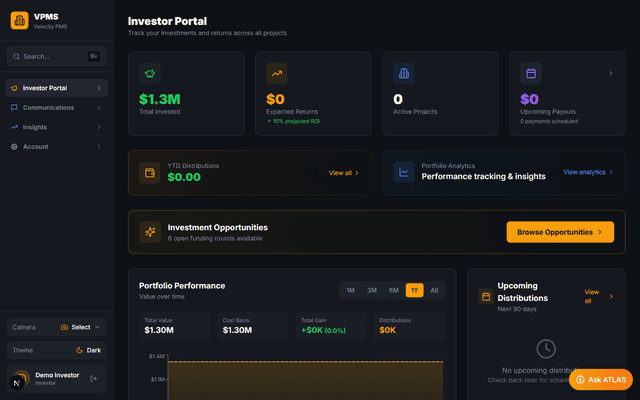Expand Investor Portal menu chevron
Screen dimensions: 640x400
click(99, 88)
